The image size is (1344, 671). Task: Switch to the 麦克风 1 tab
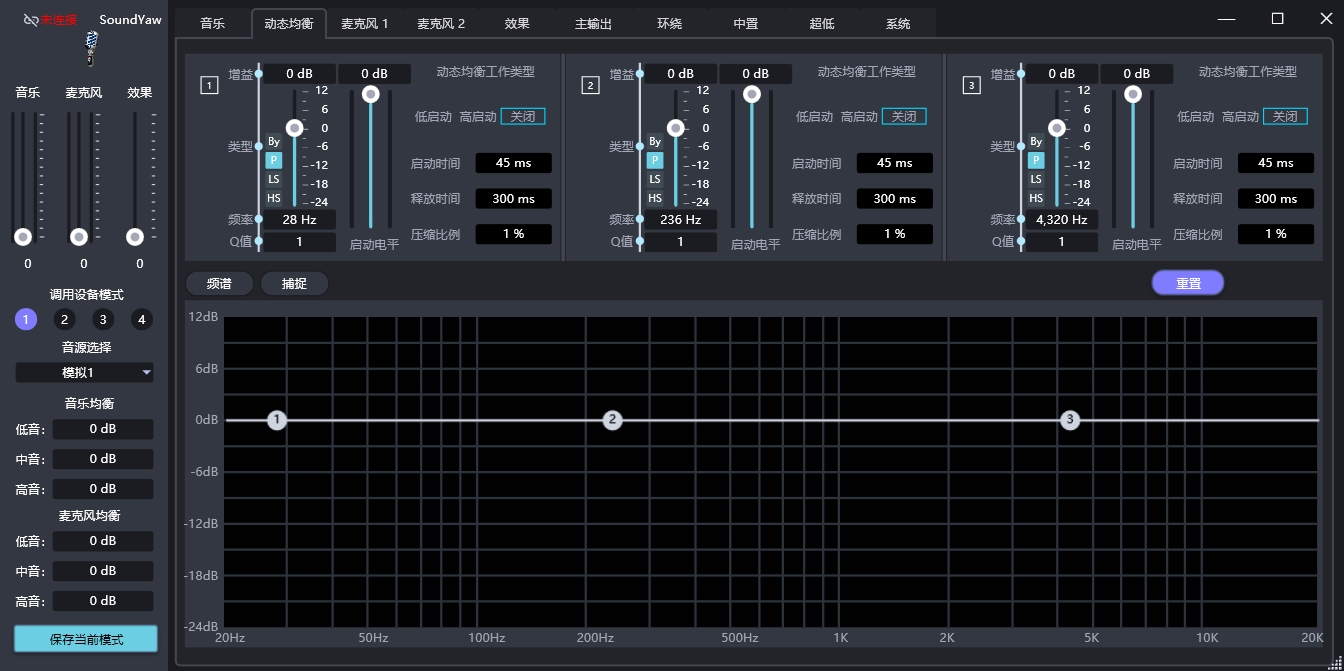364,24
